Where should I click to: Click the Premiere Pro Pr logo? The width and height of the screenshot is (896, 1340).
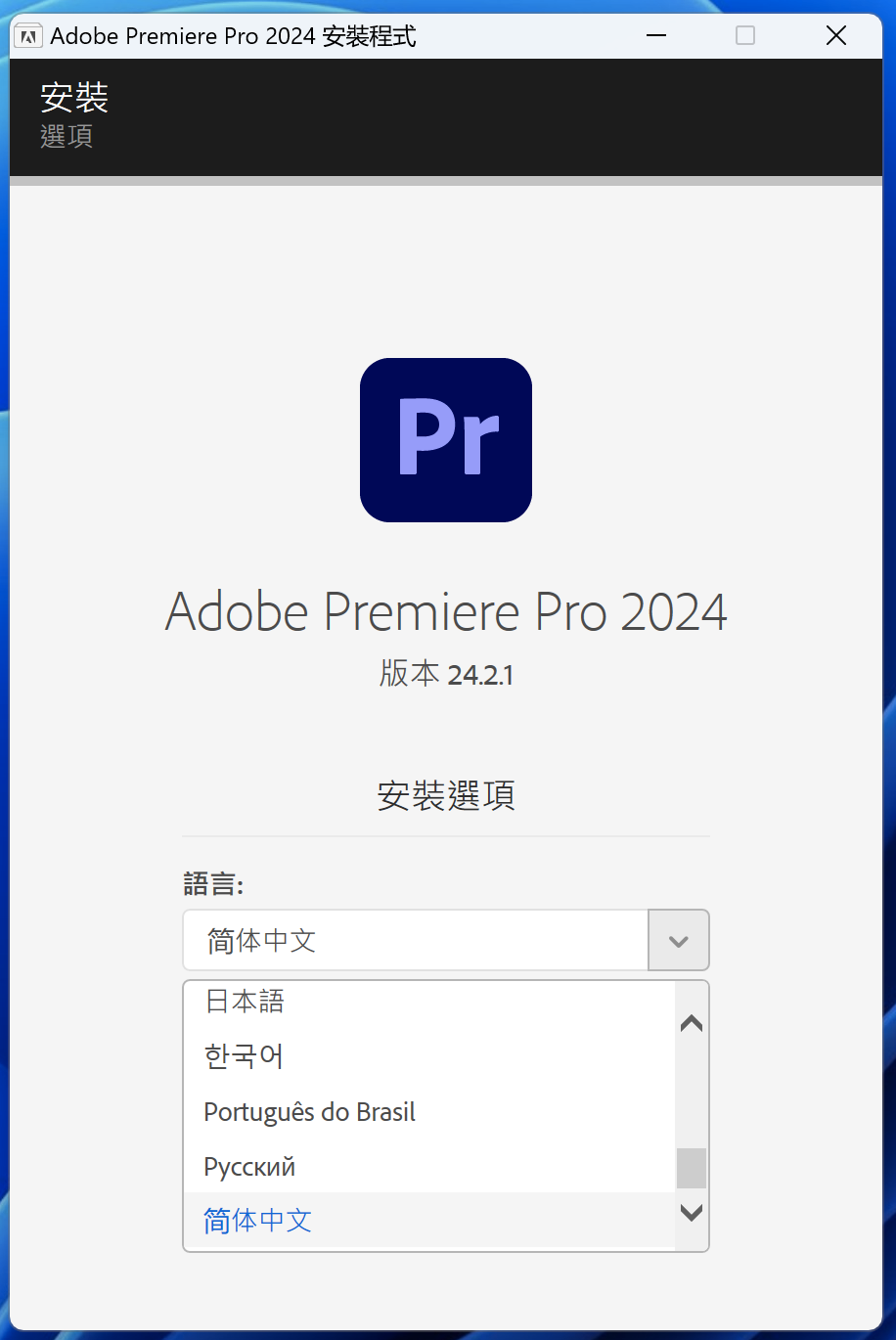(x=446, y=439)
